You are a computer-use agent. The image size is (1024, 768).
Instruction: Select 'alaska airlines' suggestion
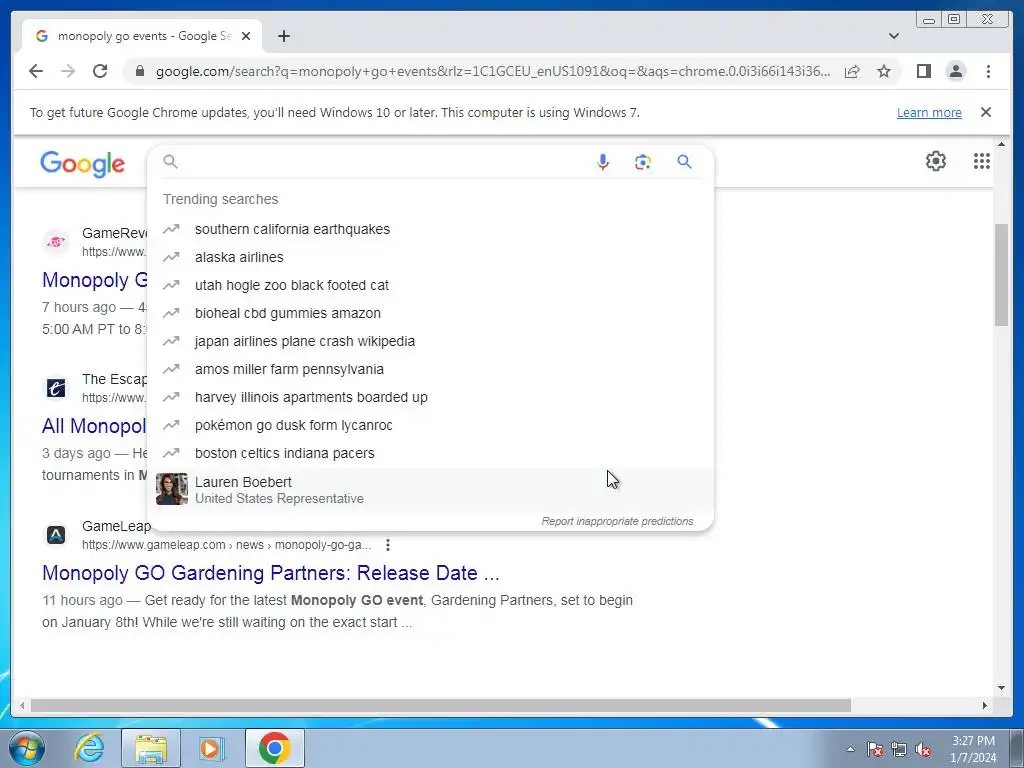point(431,257)
